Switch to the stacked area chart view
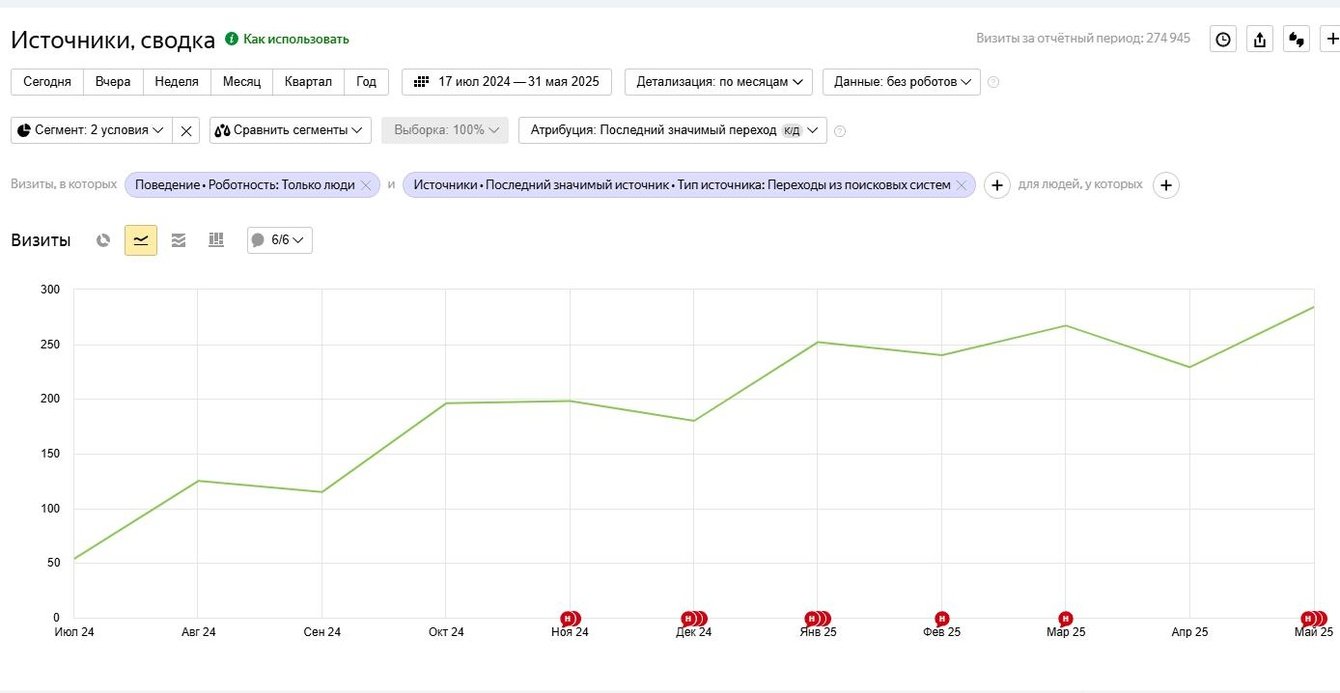The height and width of the screenshot is (693, 1340). 179,240
